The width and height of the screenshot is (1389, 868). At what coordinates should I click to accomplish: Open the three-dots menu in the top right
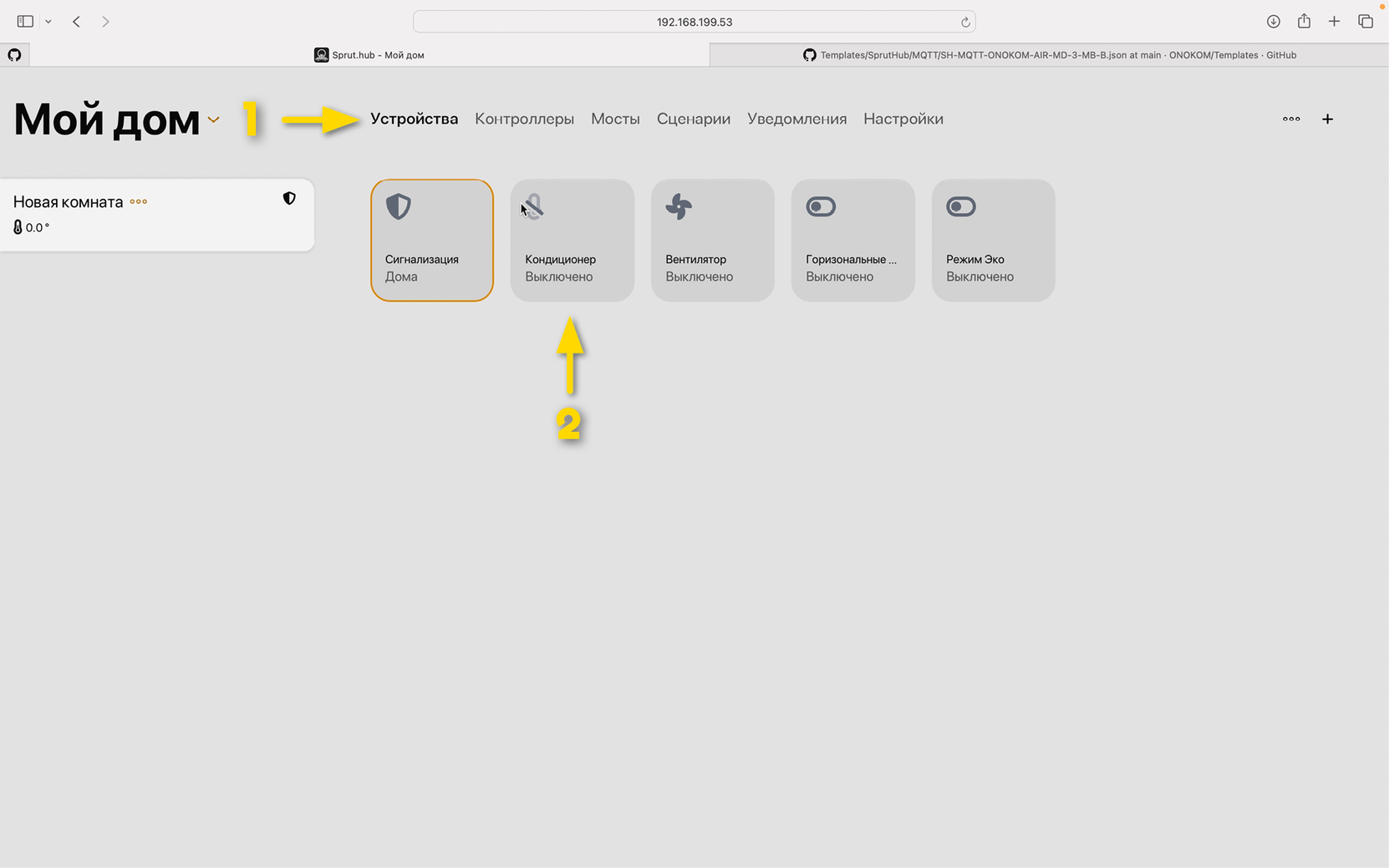coord(1291,119)
